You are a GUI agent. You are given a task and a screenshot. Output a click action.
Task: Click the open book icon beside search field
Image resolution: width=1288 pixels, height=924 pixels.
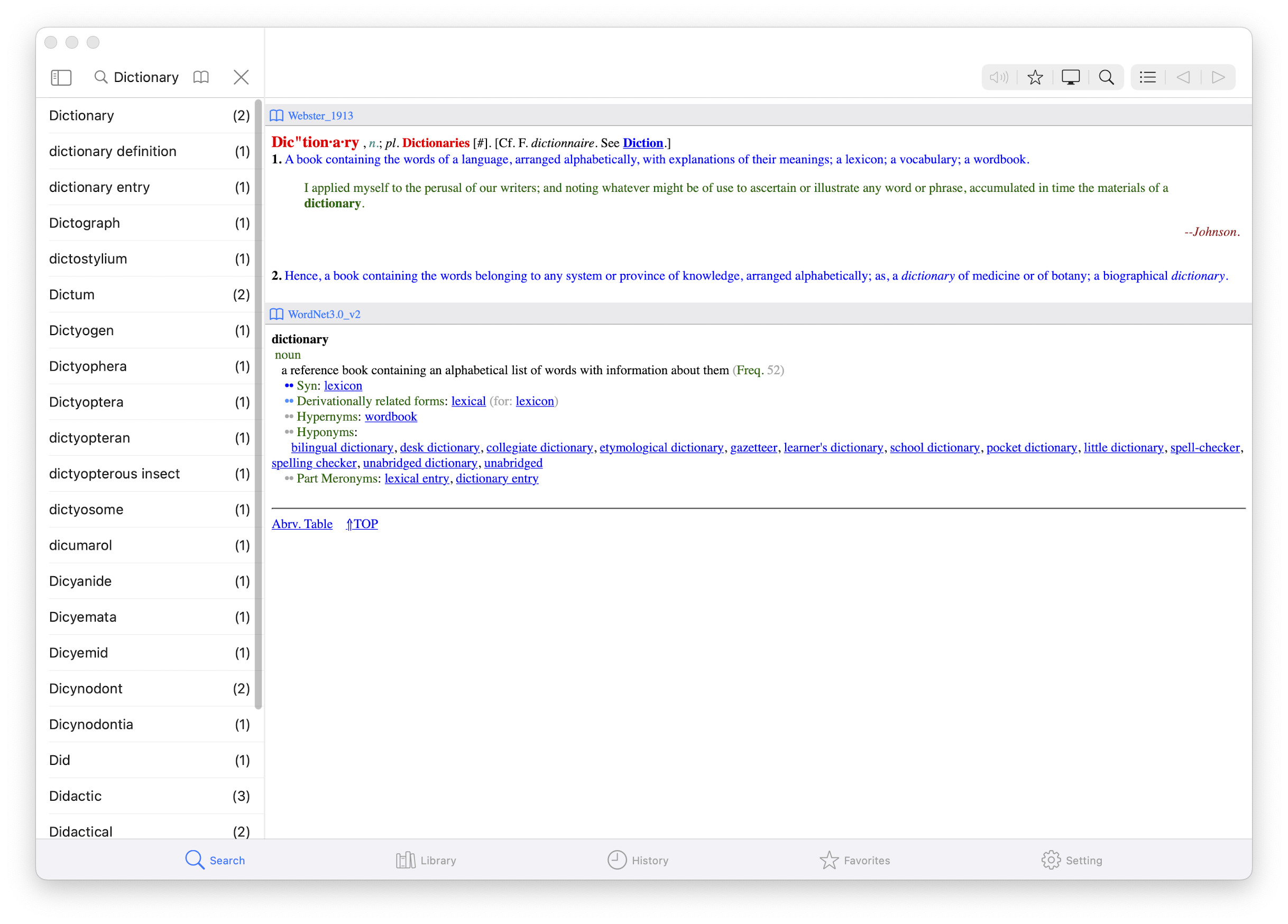pyautogui.click(x=201, y=77)
